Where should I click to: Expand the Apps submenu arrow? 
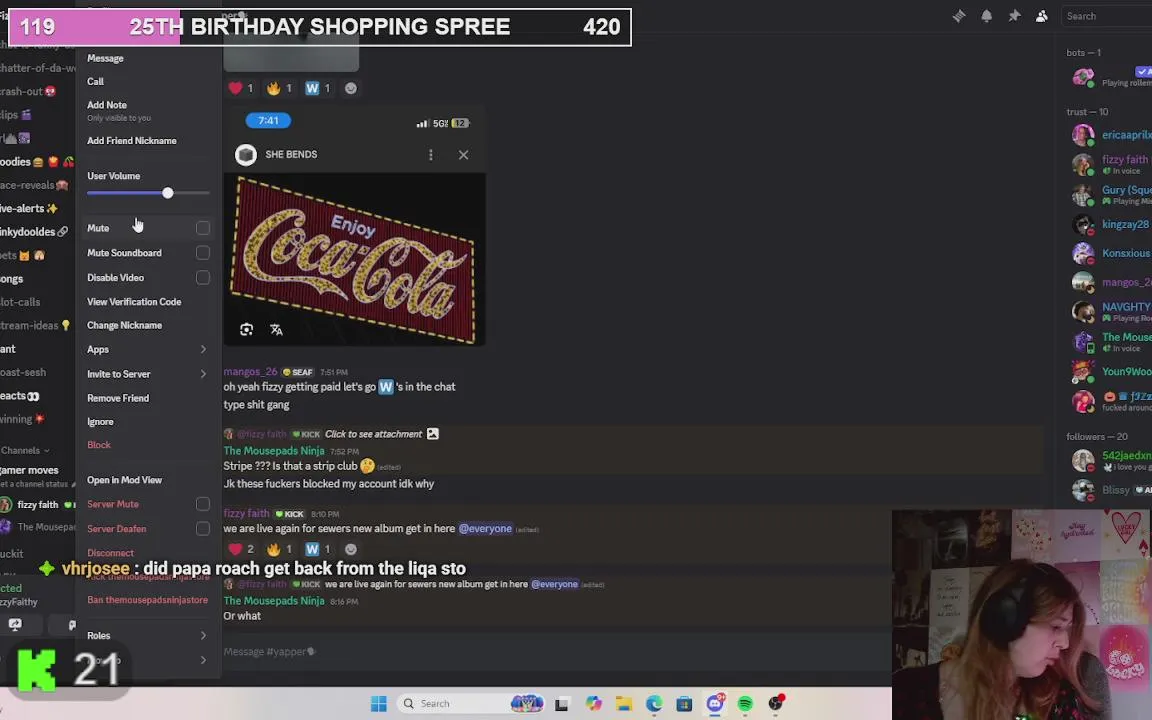click(x=204, y=350)
